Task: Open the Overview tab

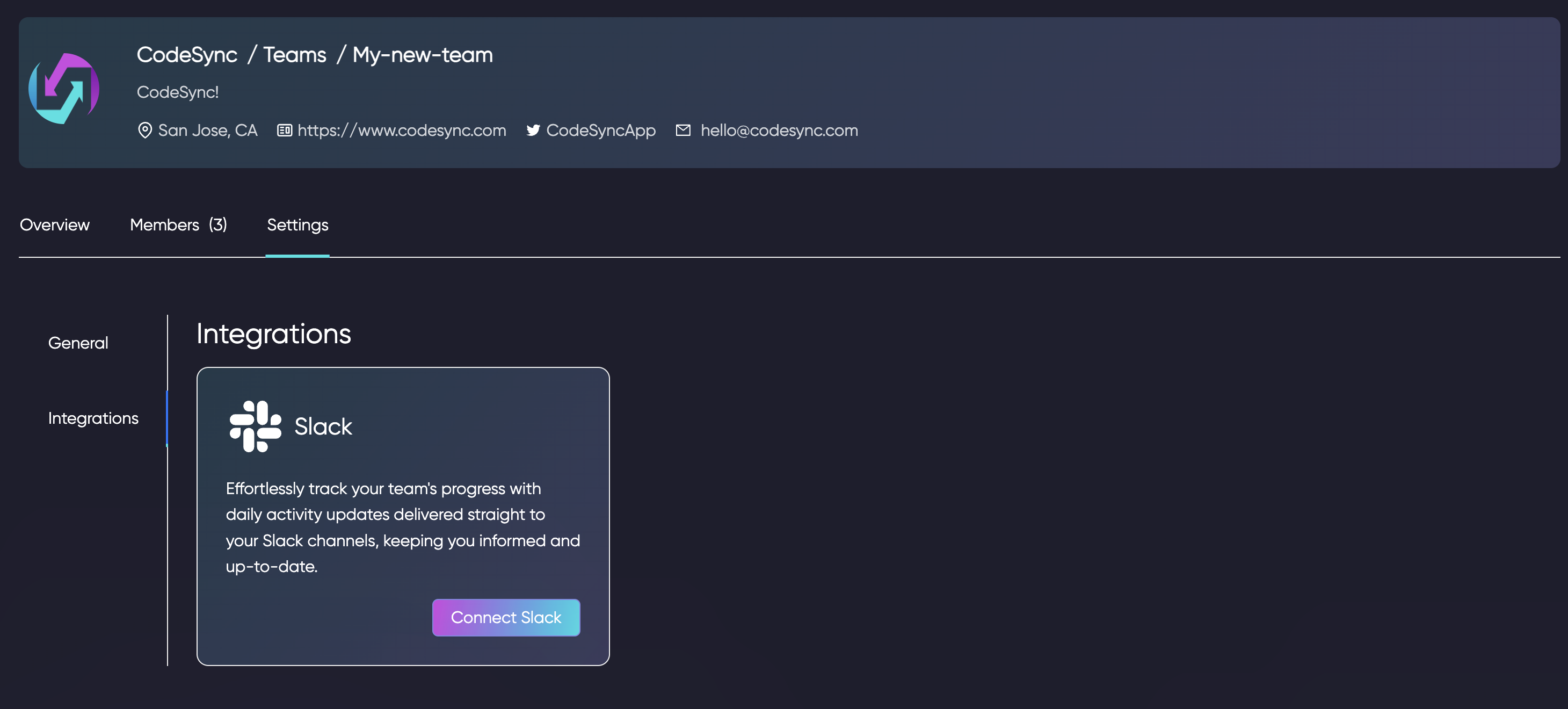Action: tap(55, 225)
